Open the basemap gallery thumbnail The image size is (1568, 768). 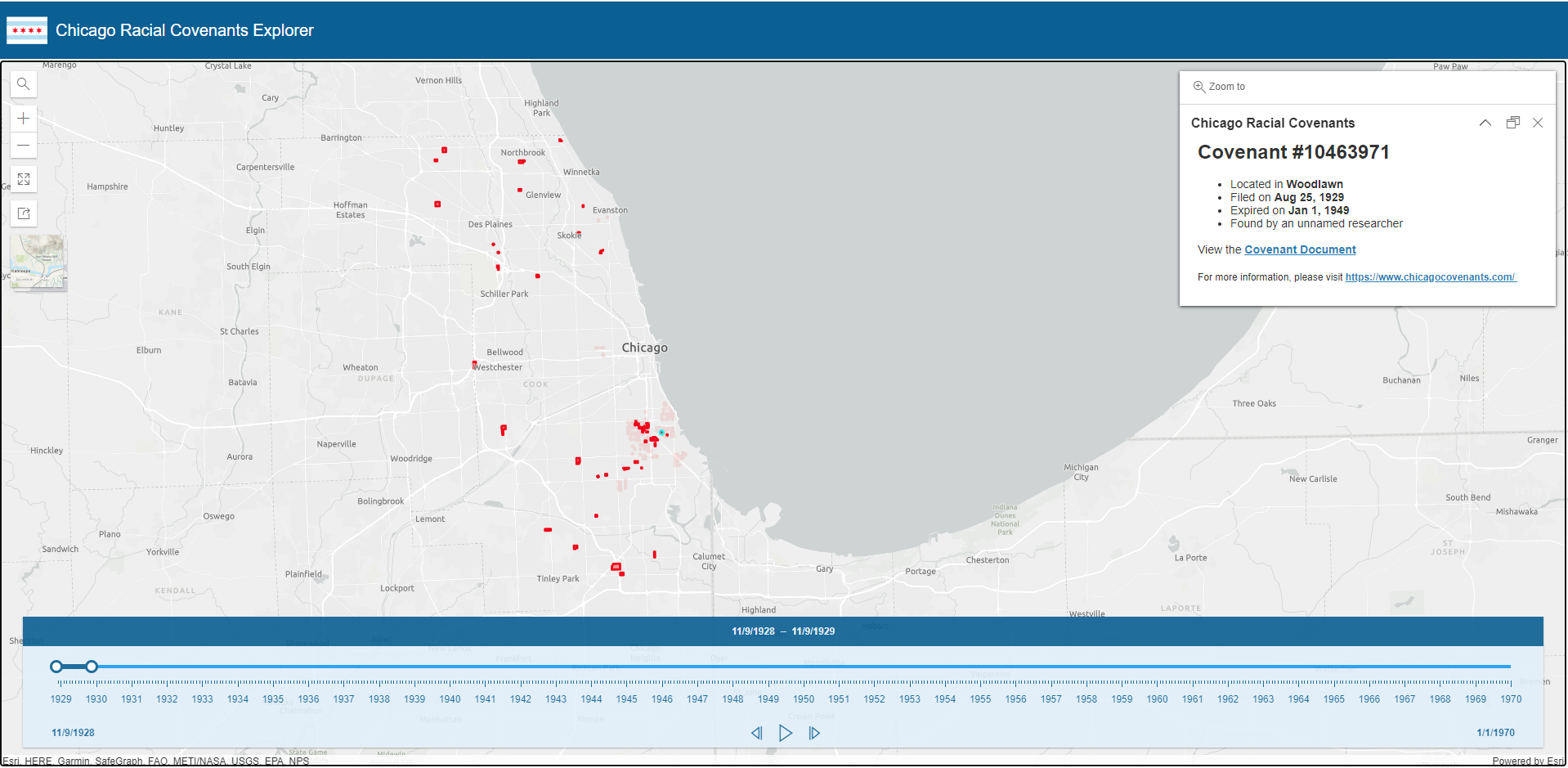(38, 263)
